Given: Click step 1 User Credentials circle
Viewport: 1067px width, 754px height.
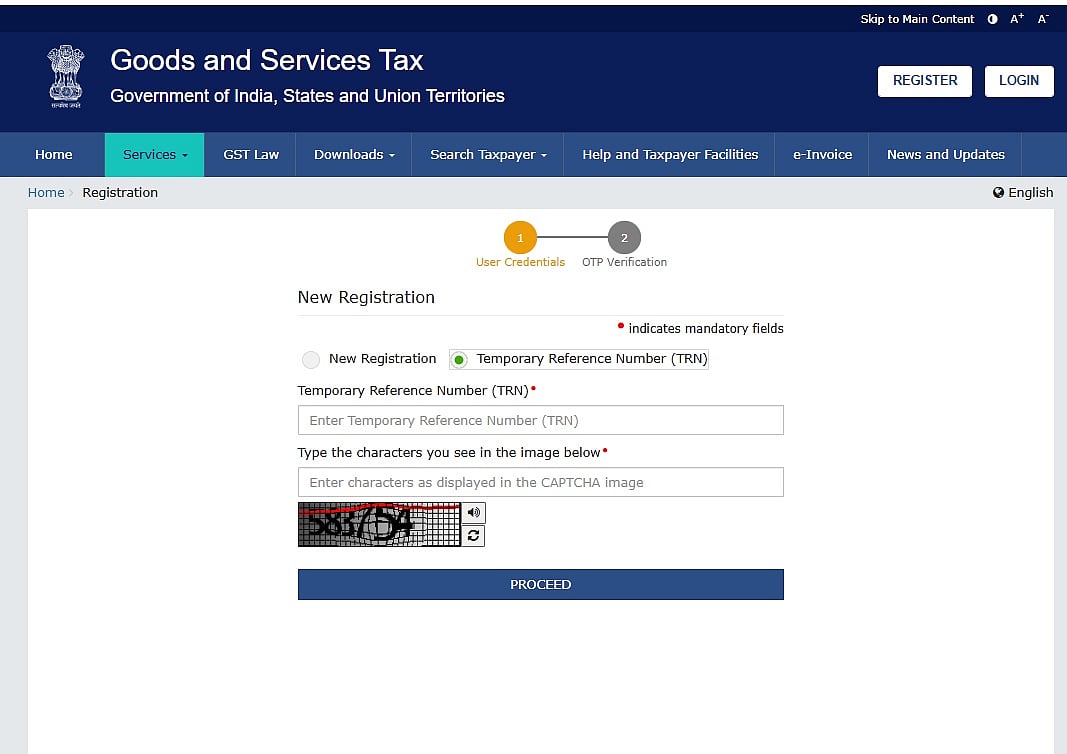Looking at the screenshot, I should coord(520,238).
